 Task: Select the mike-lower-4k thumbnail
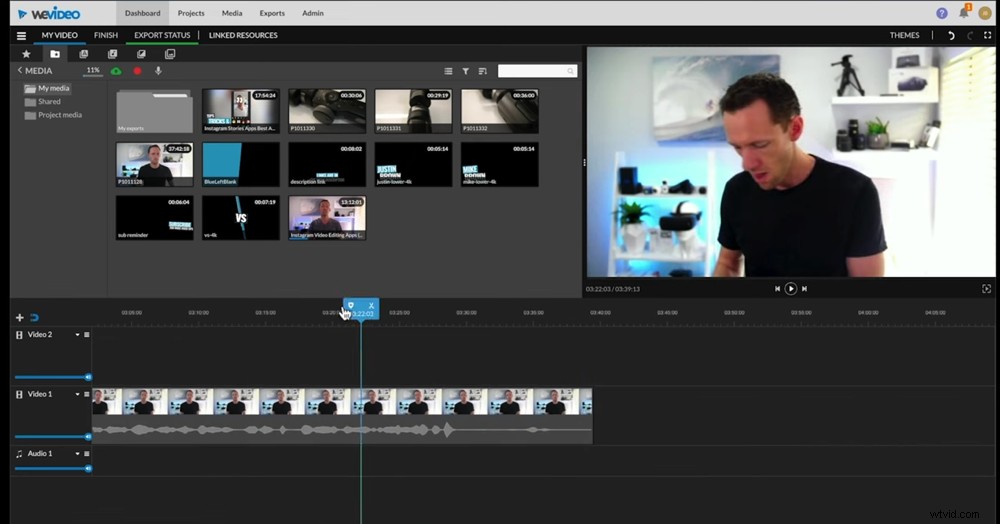click(x=499, y=164)
